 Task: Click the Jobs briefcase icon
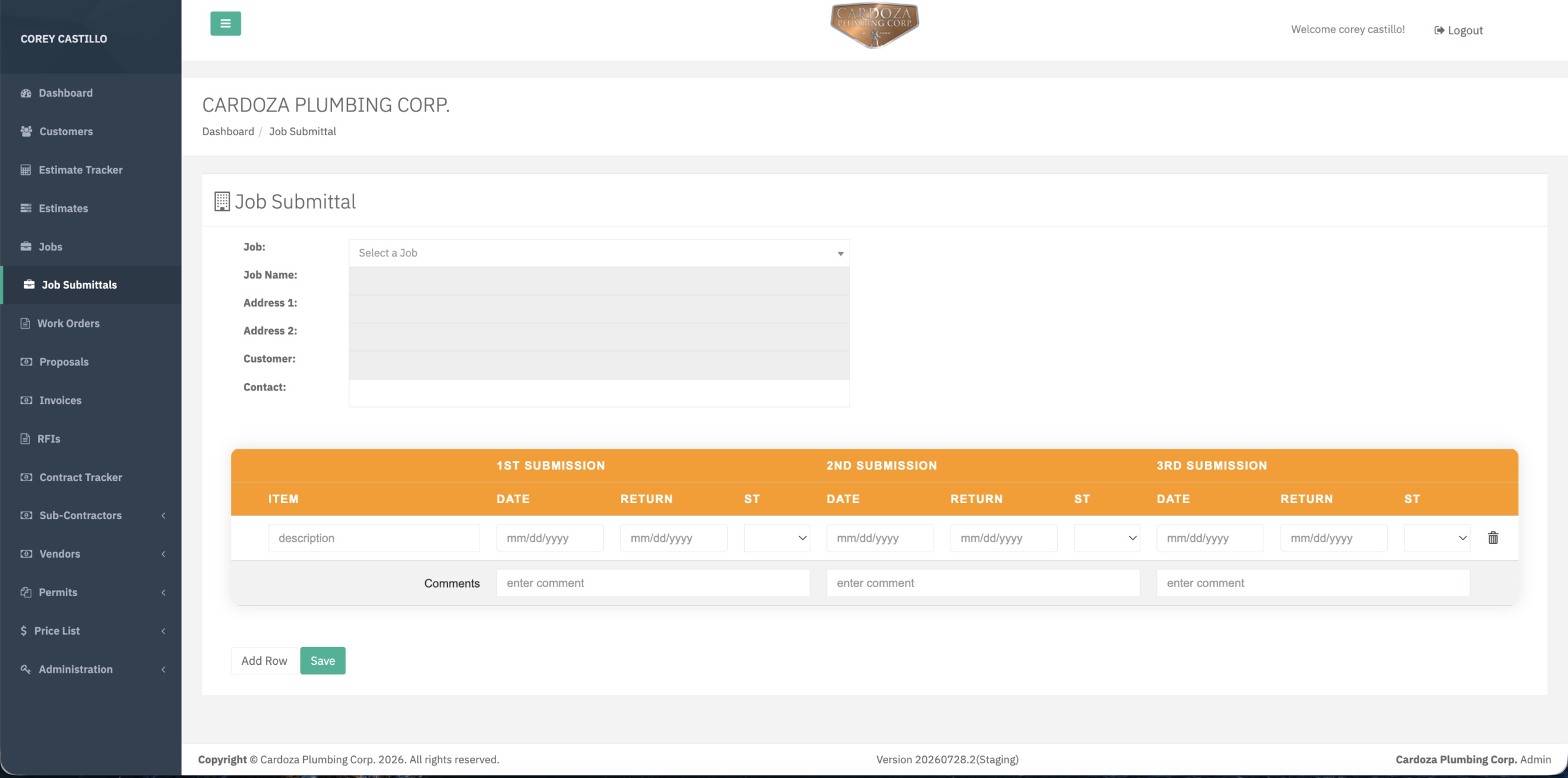coord(26,247)
